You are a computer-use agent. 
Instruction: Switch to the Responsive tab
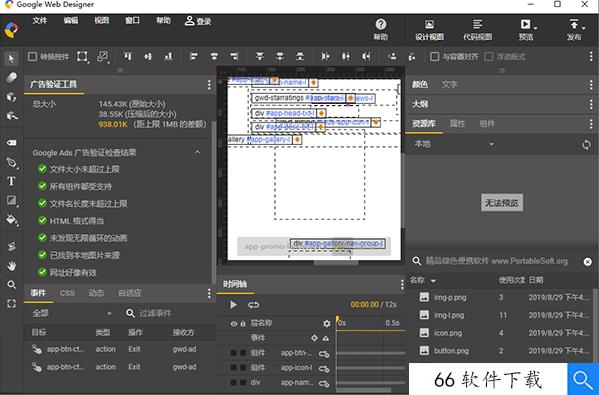(130, 293)
